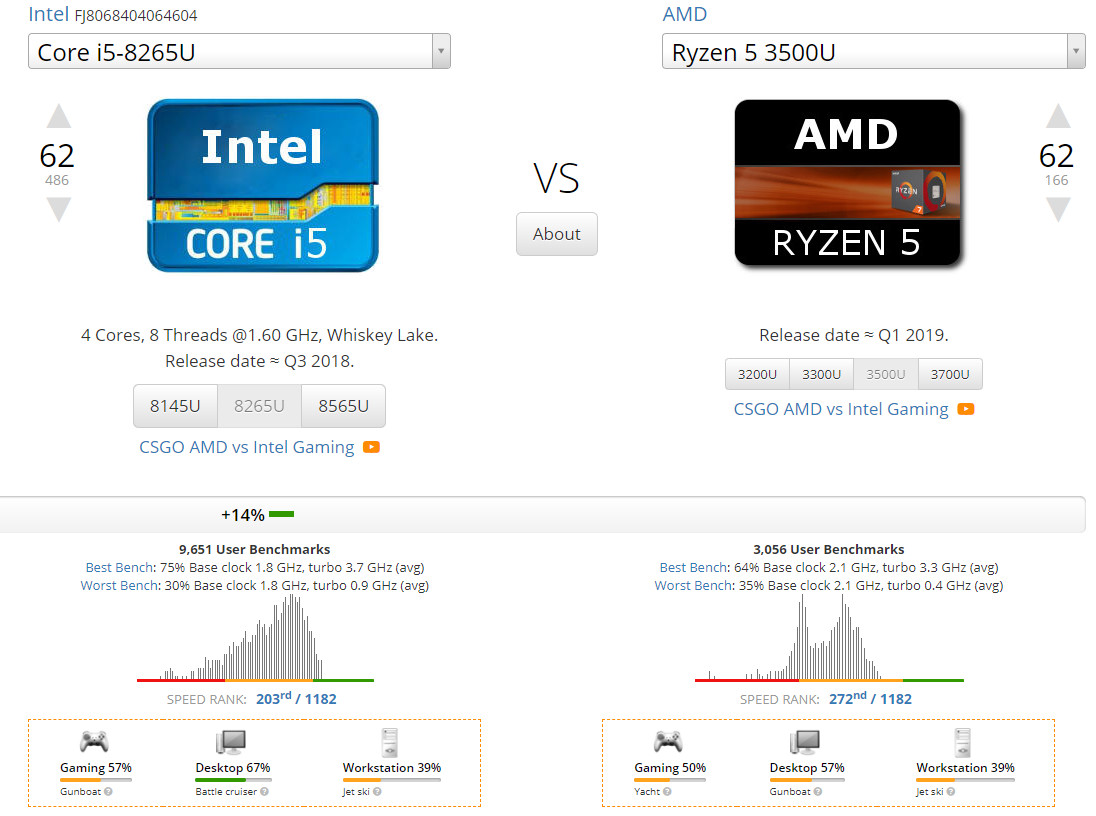Click AMD vote count 166
This screenshot has width=1096, height=816.
1056,180
